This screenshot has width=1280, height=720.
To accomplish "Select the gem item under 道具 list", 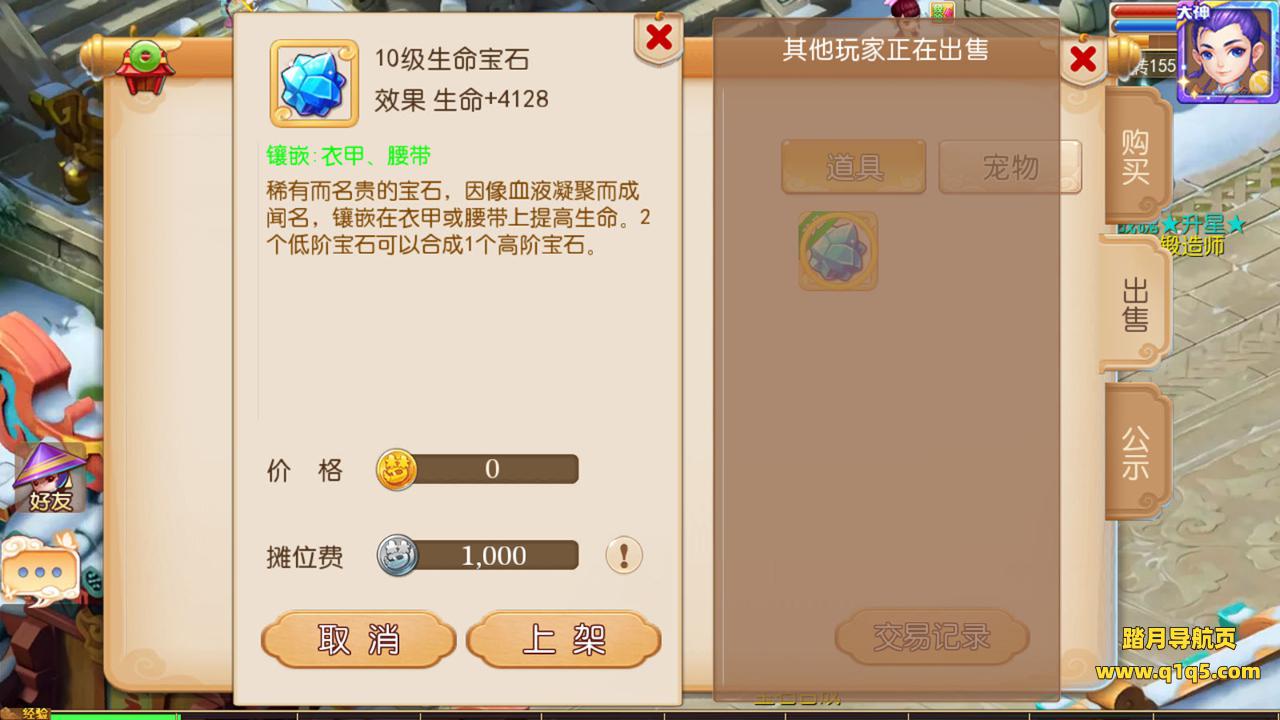I will pyautogui.click(x=838, y=251).
